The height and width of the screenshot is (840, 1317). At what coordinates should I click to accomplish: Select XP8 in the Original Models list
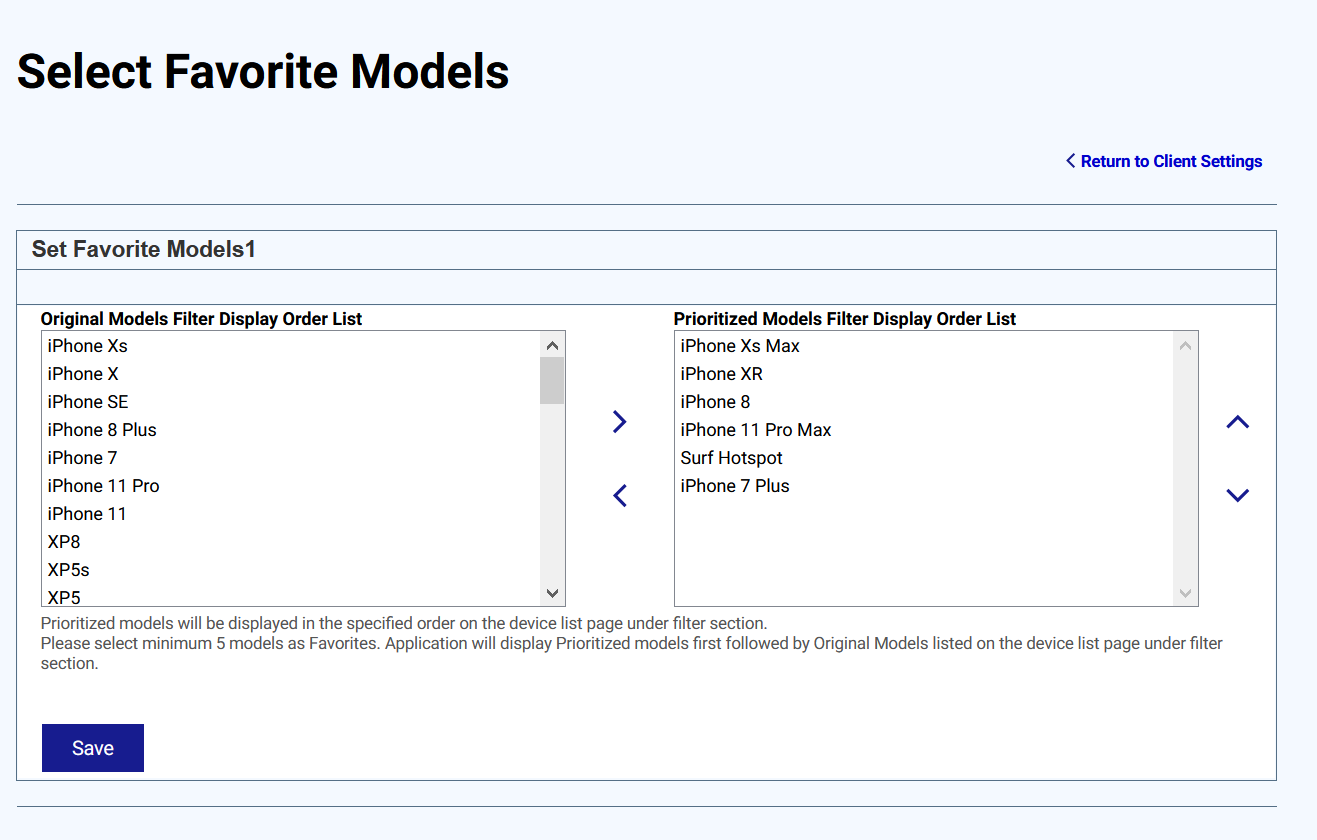pos(64,542)
